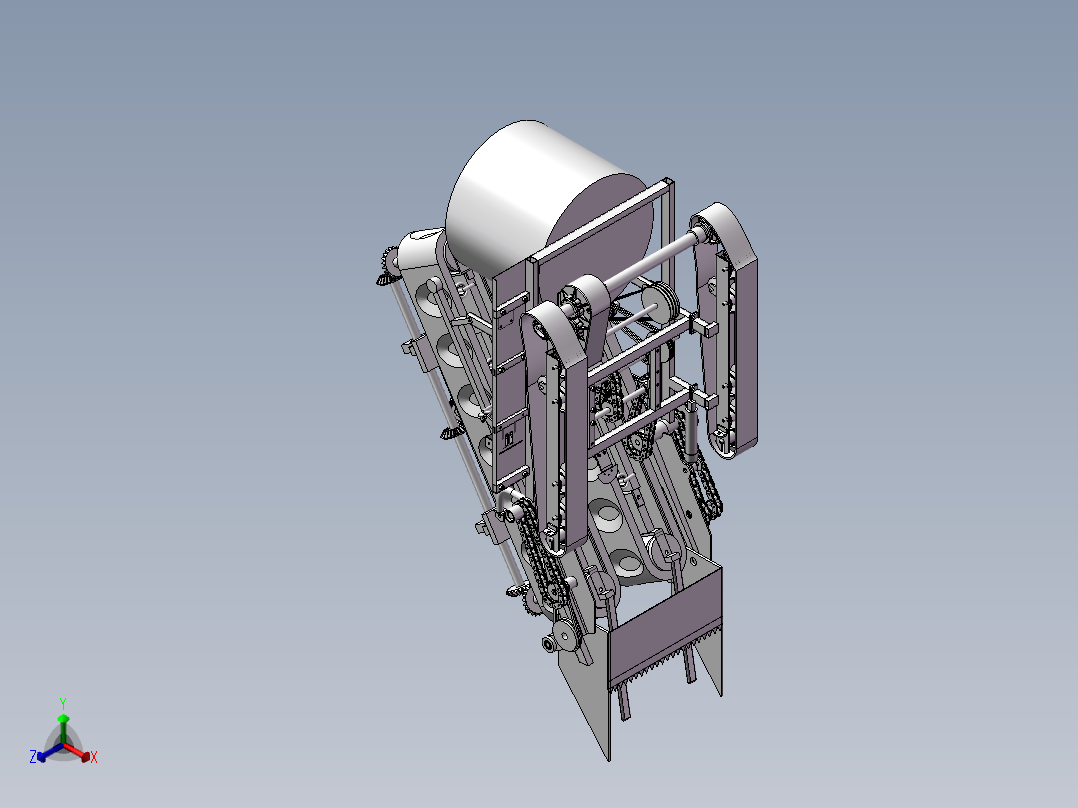Click the red X axis of the orientation triad
1078x808 pixels.
(x=78, y=752)
